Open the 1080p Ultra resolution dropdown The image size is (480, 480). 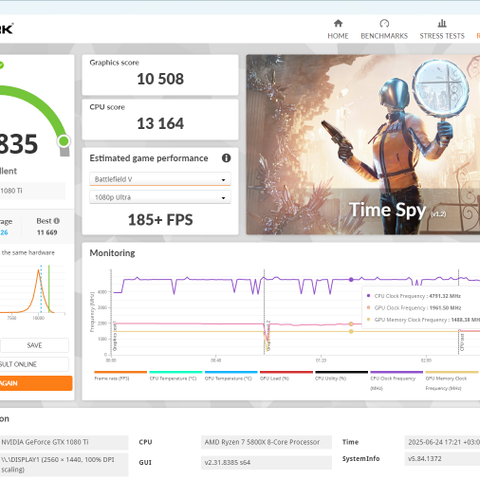(x=160, y=197)
